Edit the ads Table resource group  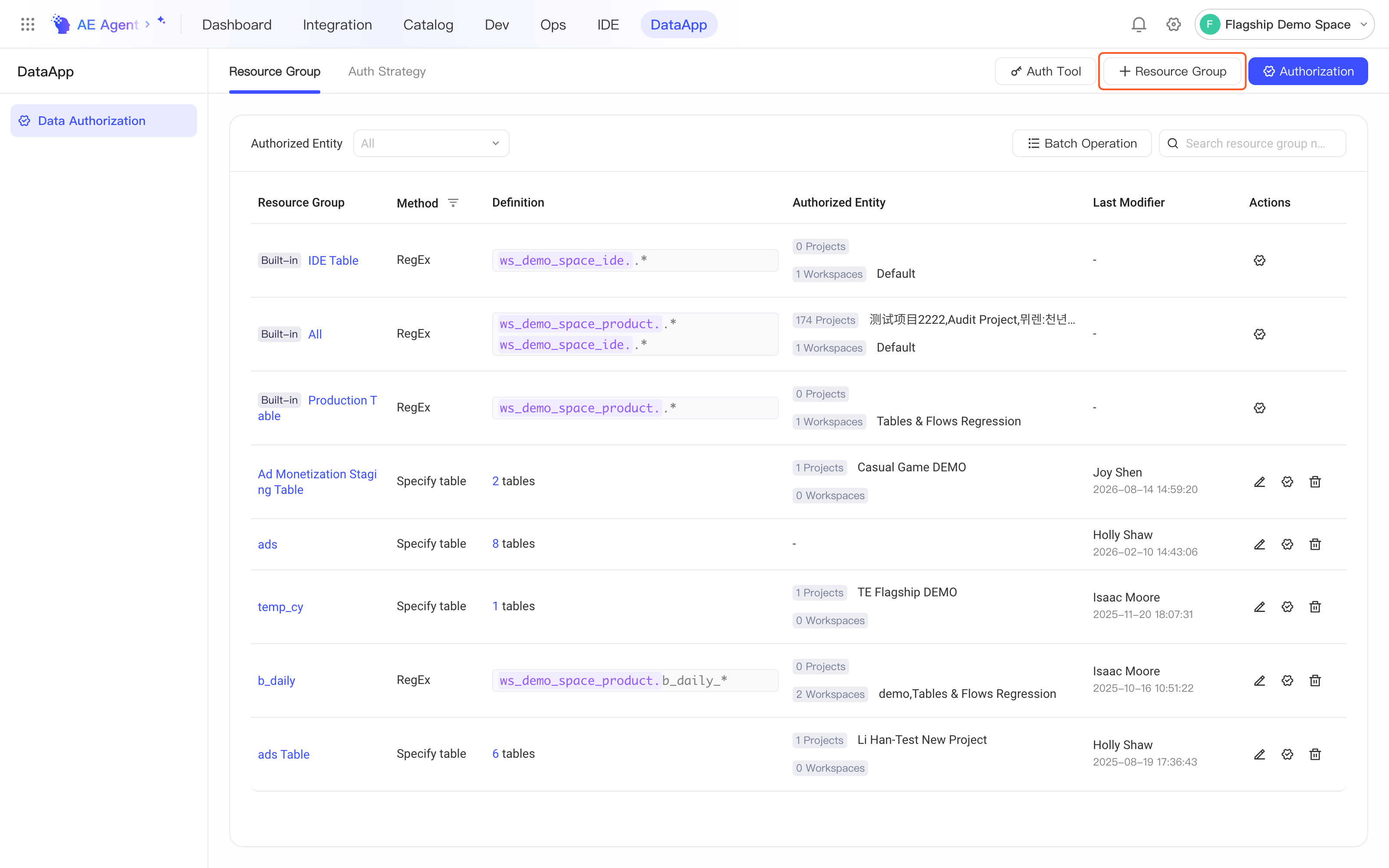tap(1259, 754)
